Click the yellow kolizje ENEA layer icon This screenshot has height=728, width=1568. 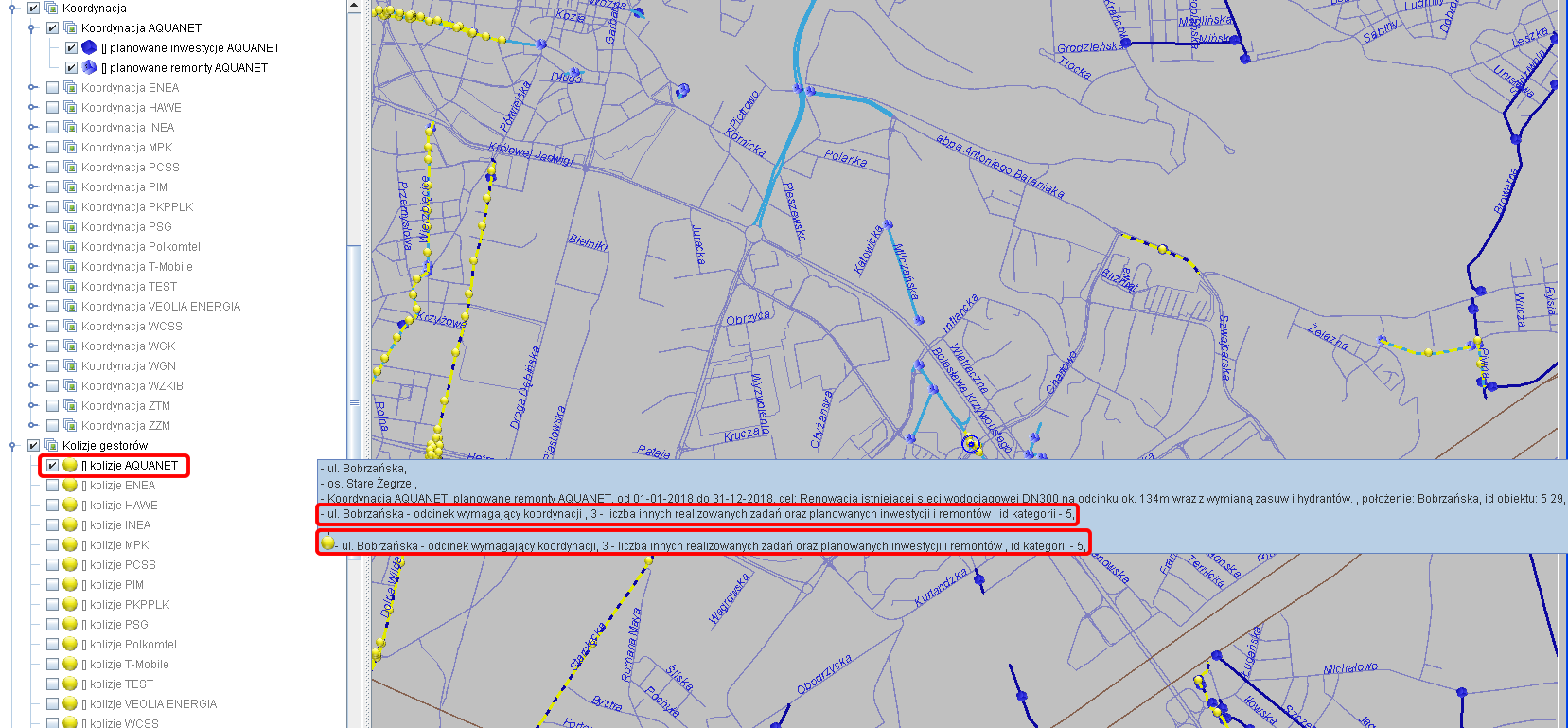pos(70,485)
